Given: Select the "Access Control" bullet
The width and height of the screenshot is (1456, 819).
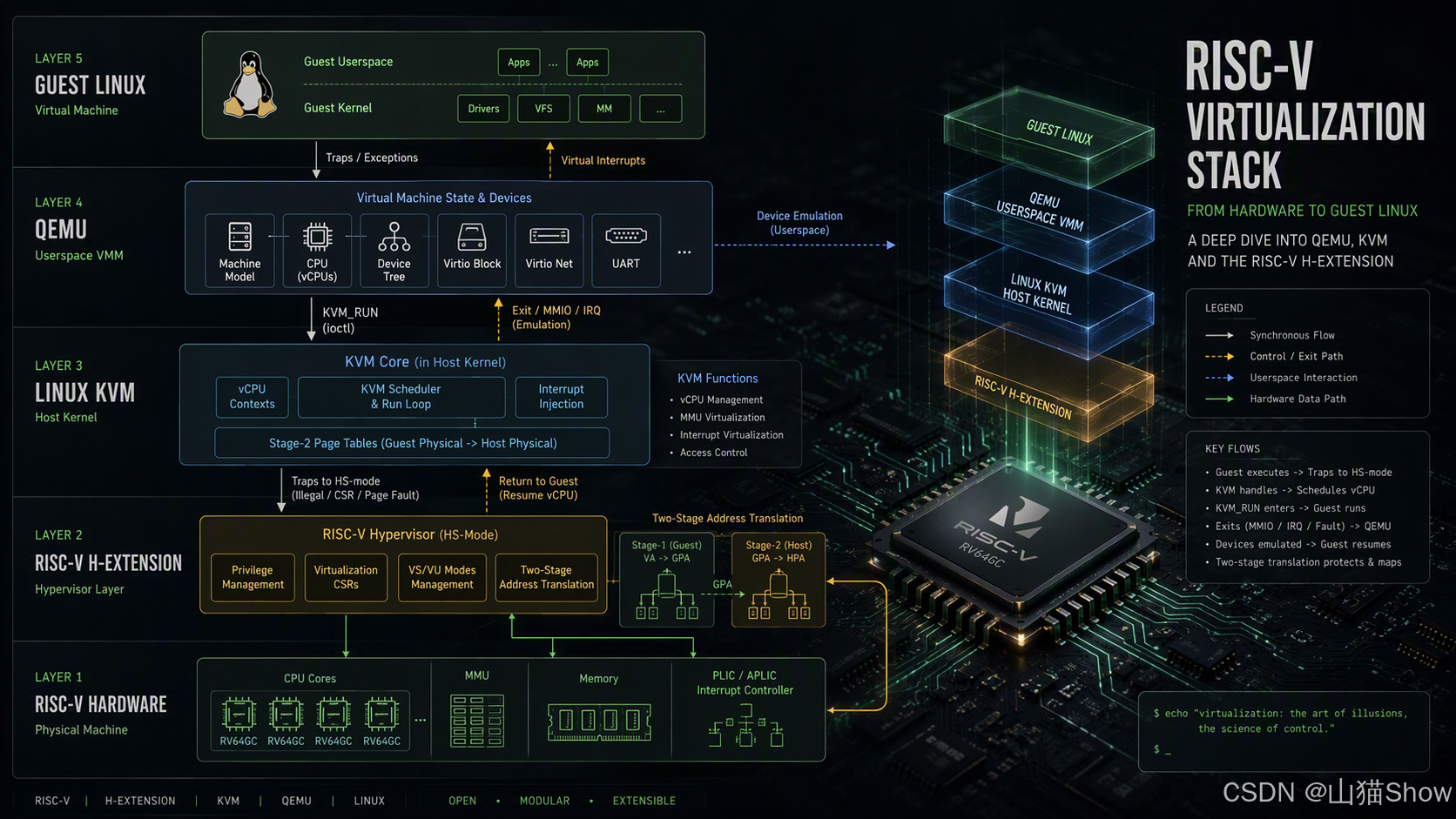Looking at the screenshot, I should coord(713,453).
